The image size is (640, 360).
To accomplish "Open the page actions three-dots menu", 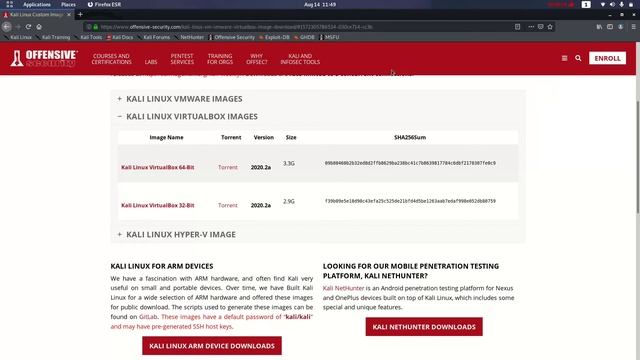I will coord(531,27).
